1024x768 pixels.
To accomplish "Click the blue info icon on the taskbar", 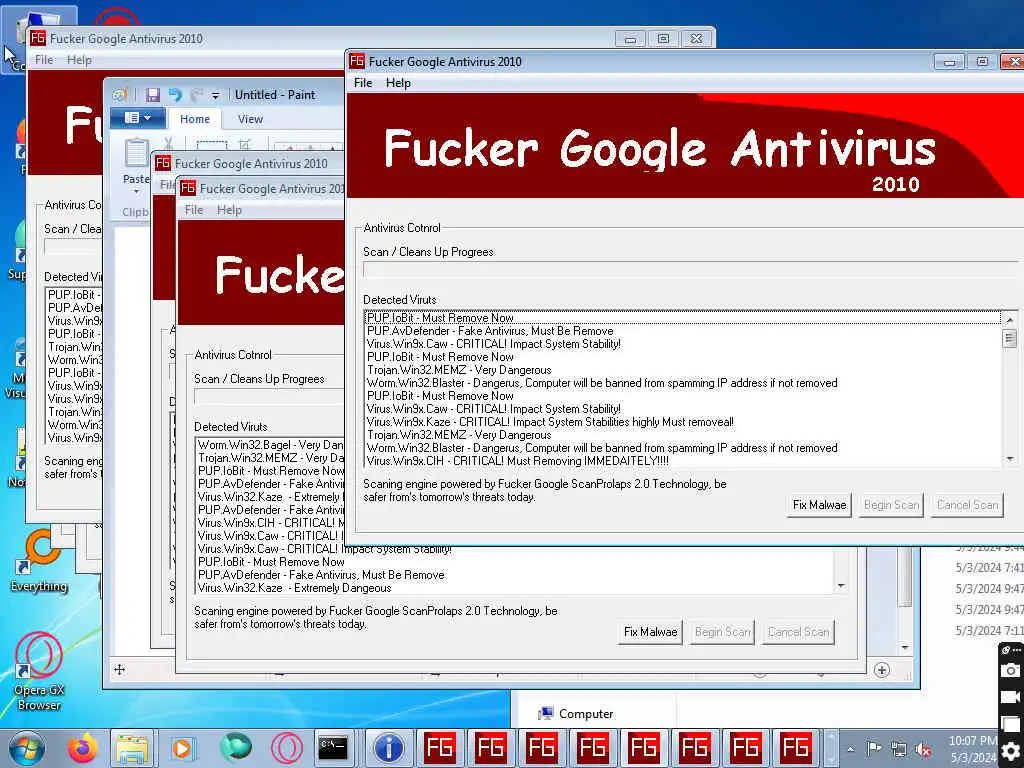I will click(x=389, y=748).
